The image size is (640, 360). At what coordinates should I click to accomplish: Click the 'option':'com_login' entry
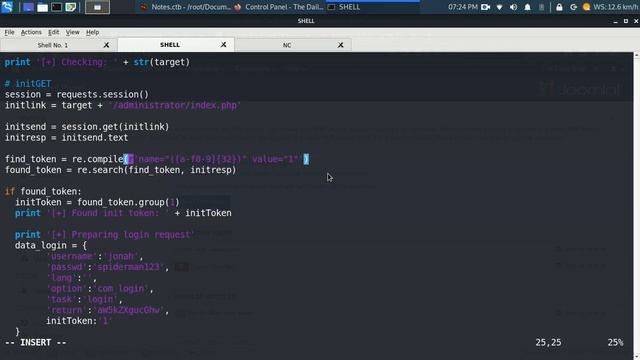100,289
